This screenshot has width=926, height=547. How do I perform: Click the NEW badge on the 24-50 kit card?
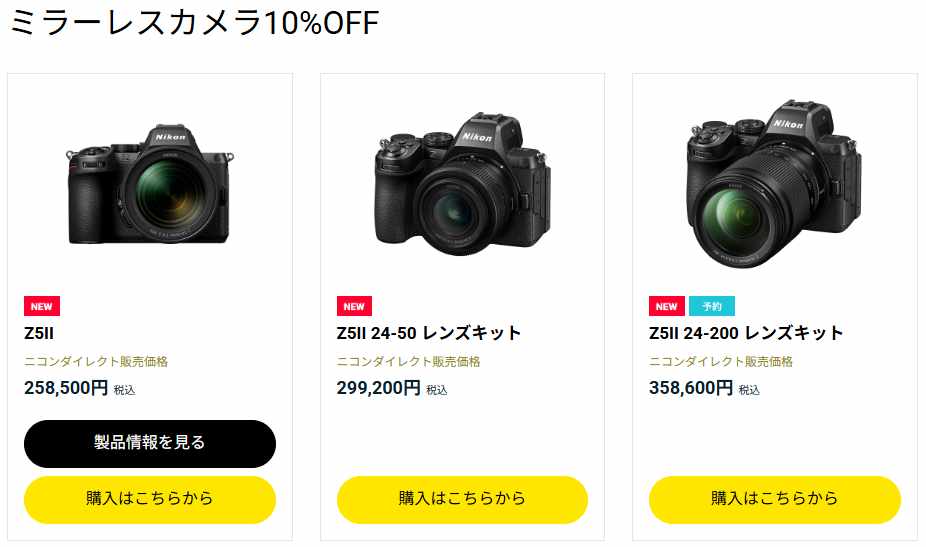(x=354, y=306)
